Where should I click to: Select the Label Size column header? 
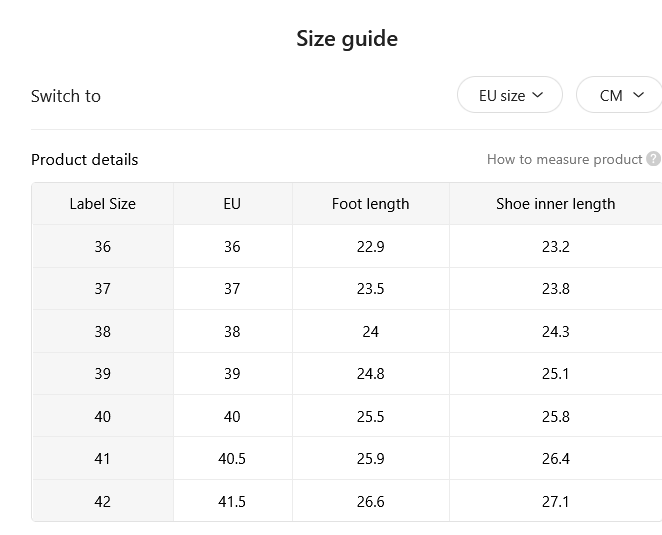pos(103,204)
